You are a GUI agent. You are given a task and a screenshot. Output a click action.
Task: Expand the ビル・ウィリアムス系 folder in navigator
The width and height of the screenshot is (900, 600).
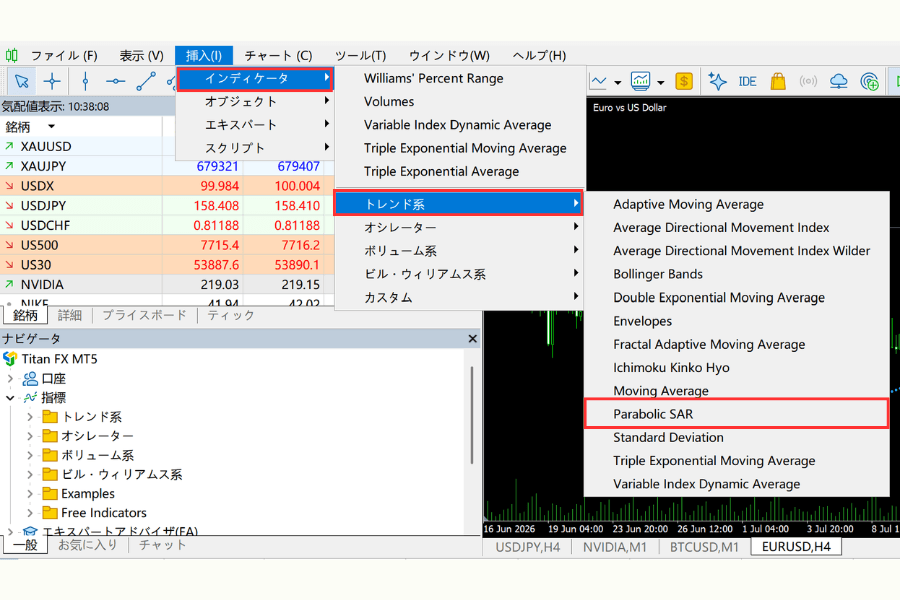coord(30,474)
